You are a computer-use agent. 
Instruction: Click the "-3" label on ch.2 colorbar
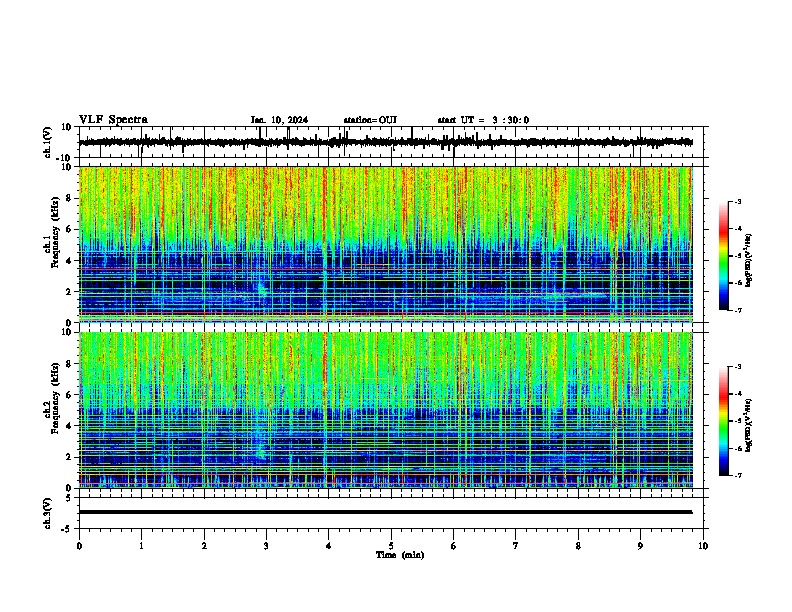pyautogui.click(x=737, y=367)
